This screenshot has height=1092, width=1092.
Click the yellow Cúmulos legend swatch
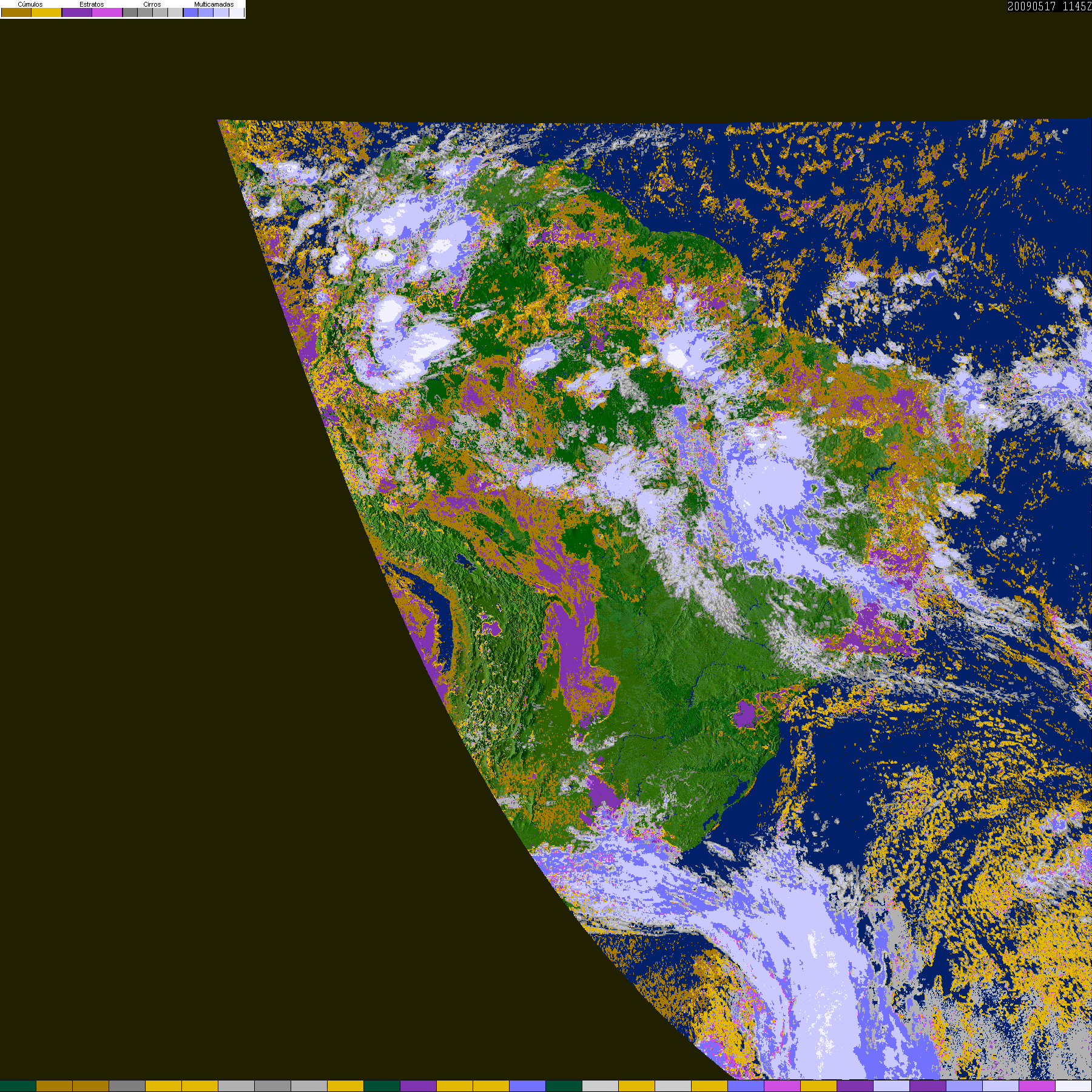pyautogui.click(x=46, y=12)
